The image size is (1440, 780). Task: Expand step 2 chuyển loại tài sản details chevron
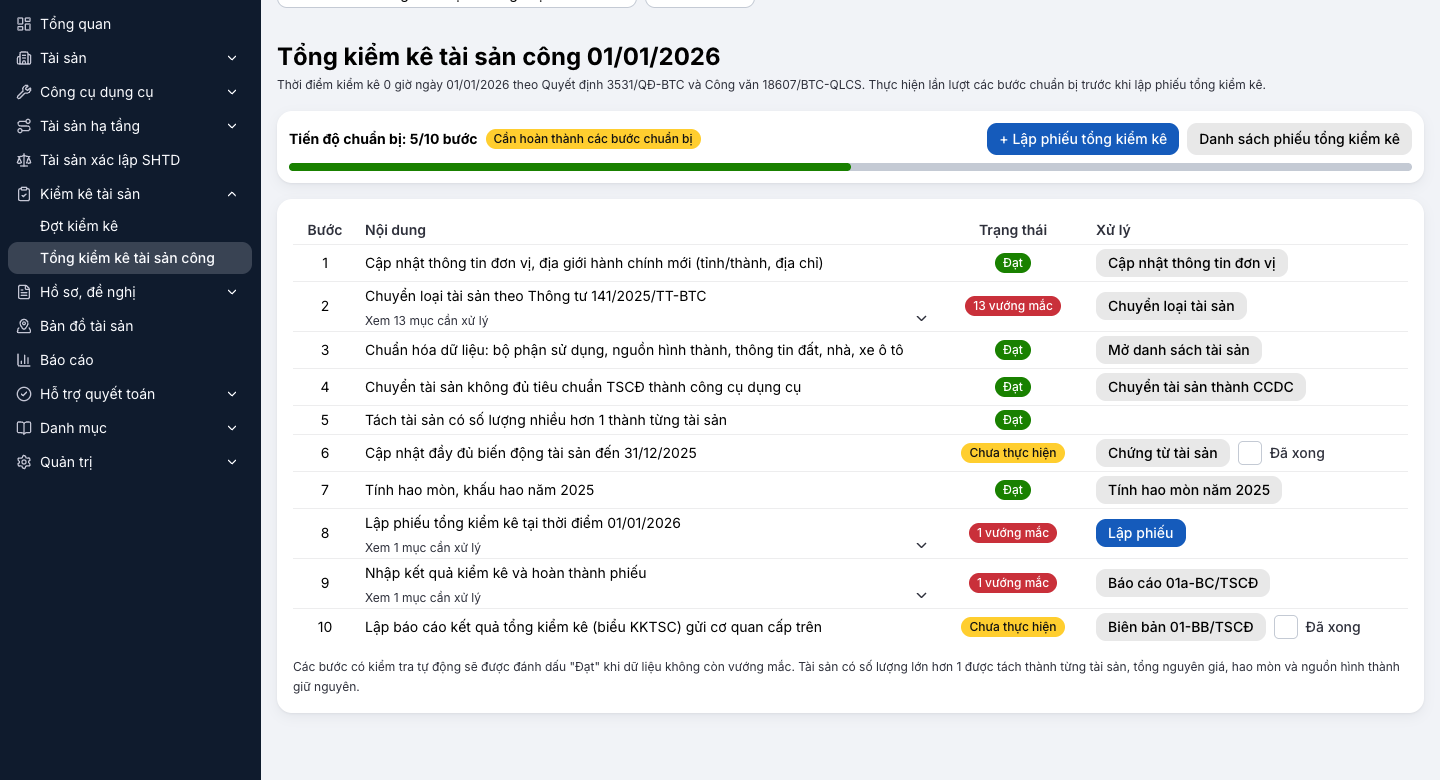point(922,318)
